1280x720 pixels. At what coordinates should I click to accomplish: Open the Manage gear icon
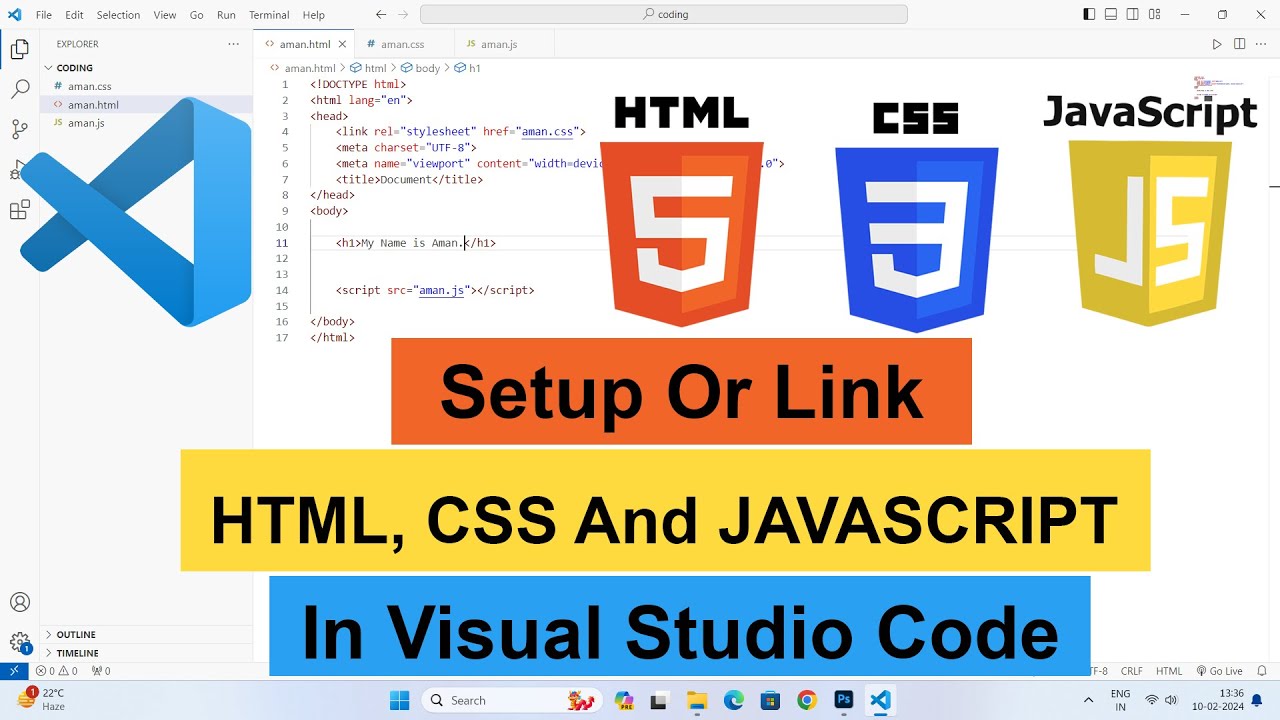pyautogui.click(x=19, y=642)
